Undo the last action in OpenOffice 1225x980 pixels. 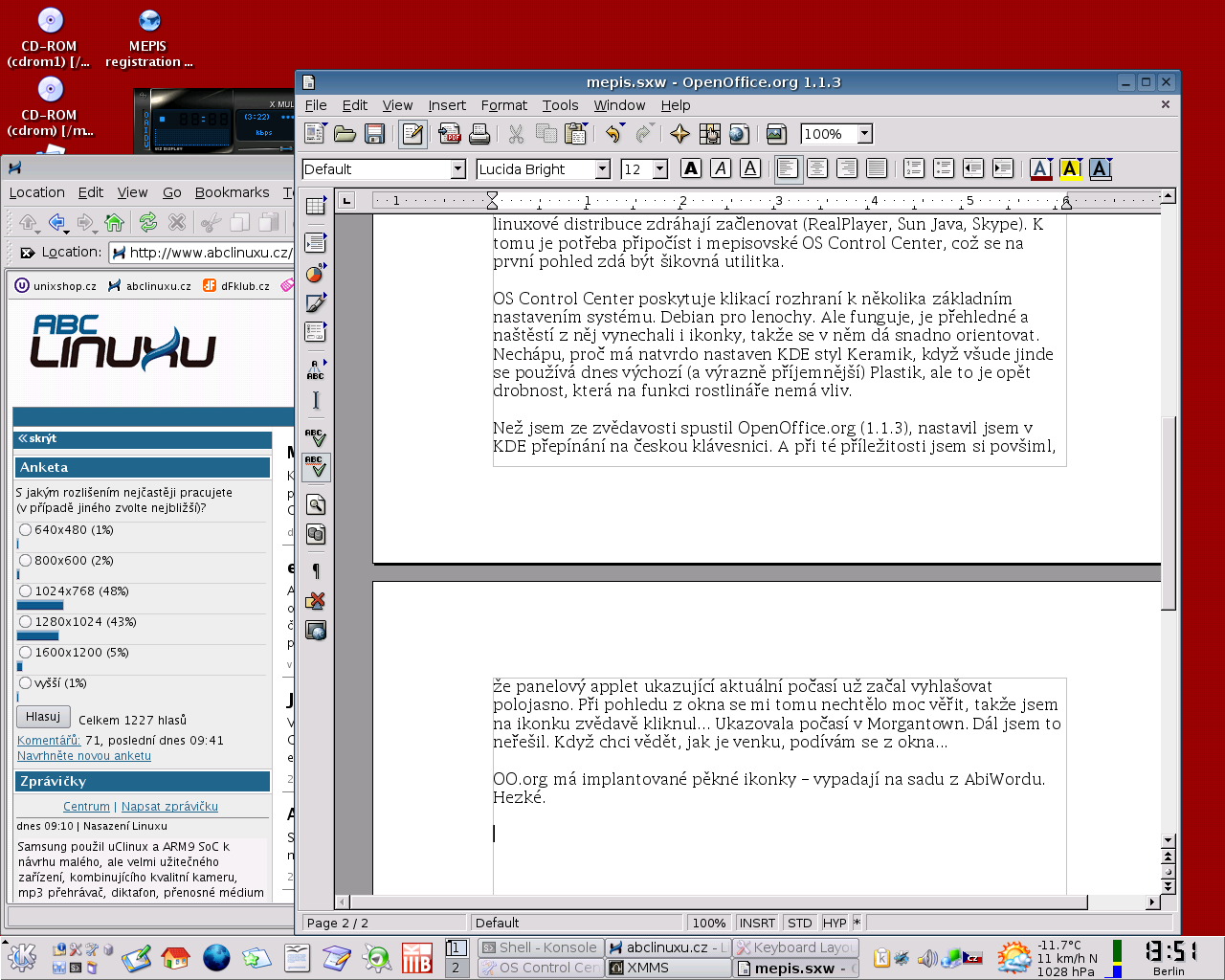(612, 134)
